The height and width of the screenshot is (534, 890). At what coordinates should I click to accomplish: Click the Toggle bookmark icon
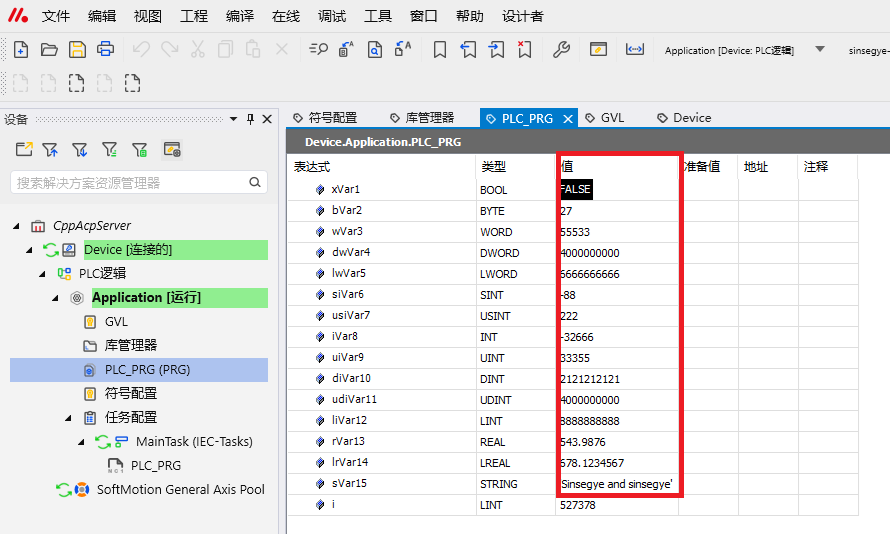coord(439,49)
